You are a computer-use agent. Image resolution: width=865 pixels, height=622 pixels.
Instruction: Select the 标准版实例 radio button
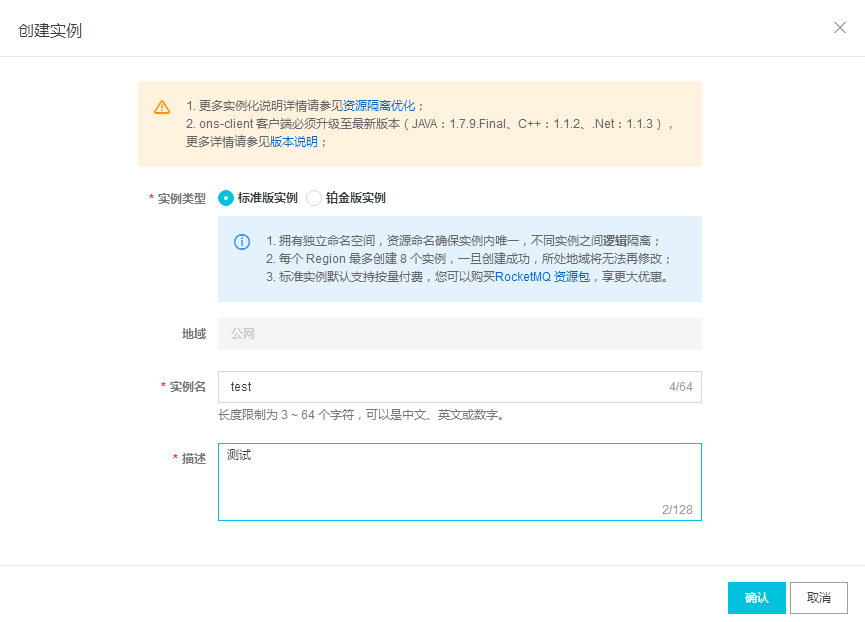pyautogui.click(x=226, y=198)
